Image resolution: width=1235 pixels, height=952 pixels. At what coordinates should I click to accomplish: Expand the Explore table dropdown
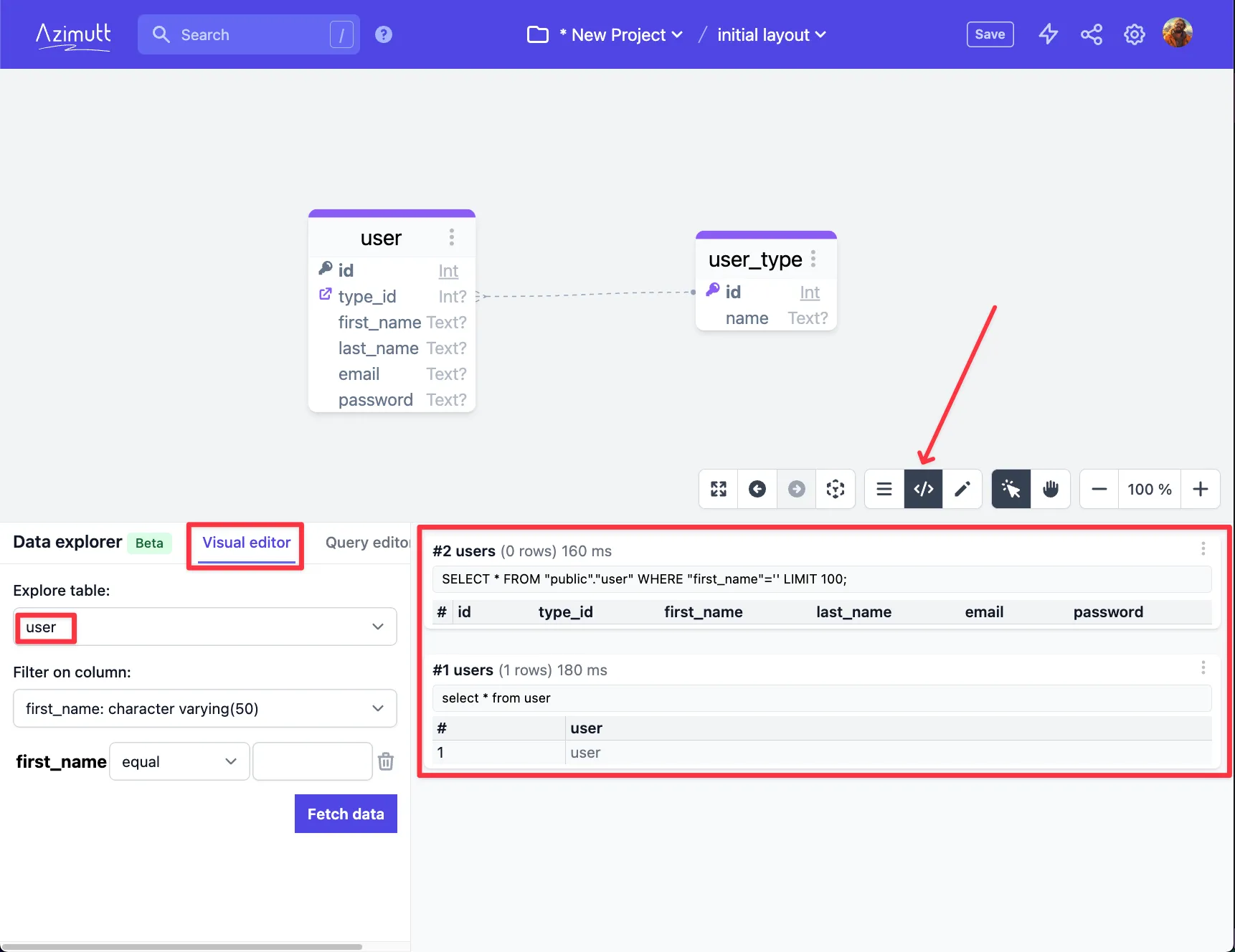coord(205,627)
